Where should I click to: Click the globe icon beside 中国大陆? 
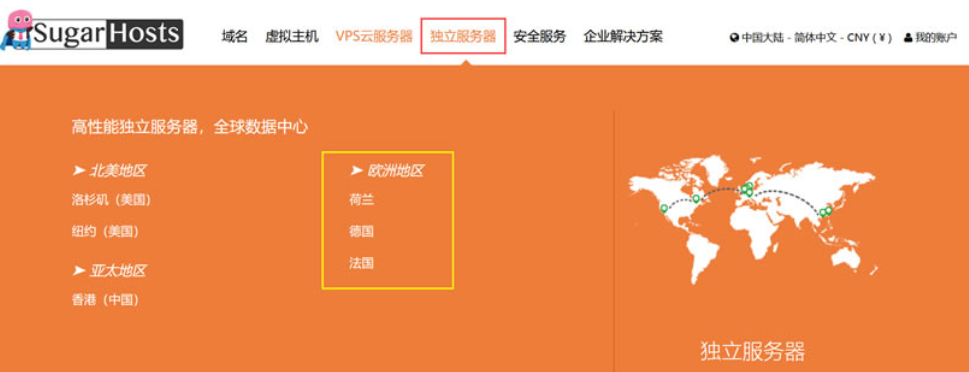734,38
